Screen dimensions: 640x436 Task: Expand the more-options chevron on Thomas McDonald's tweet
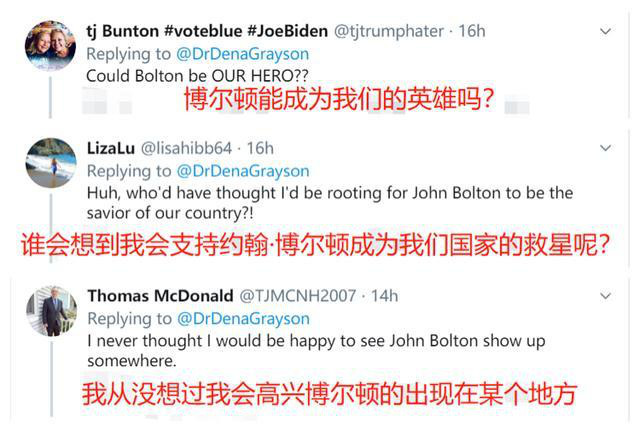pos(605,296)
